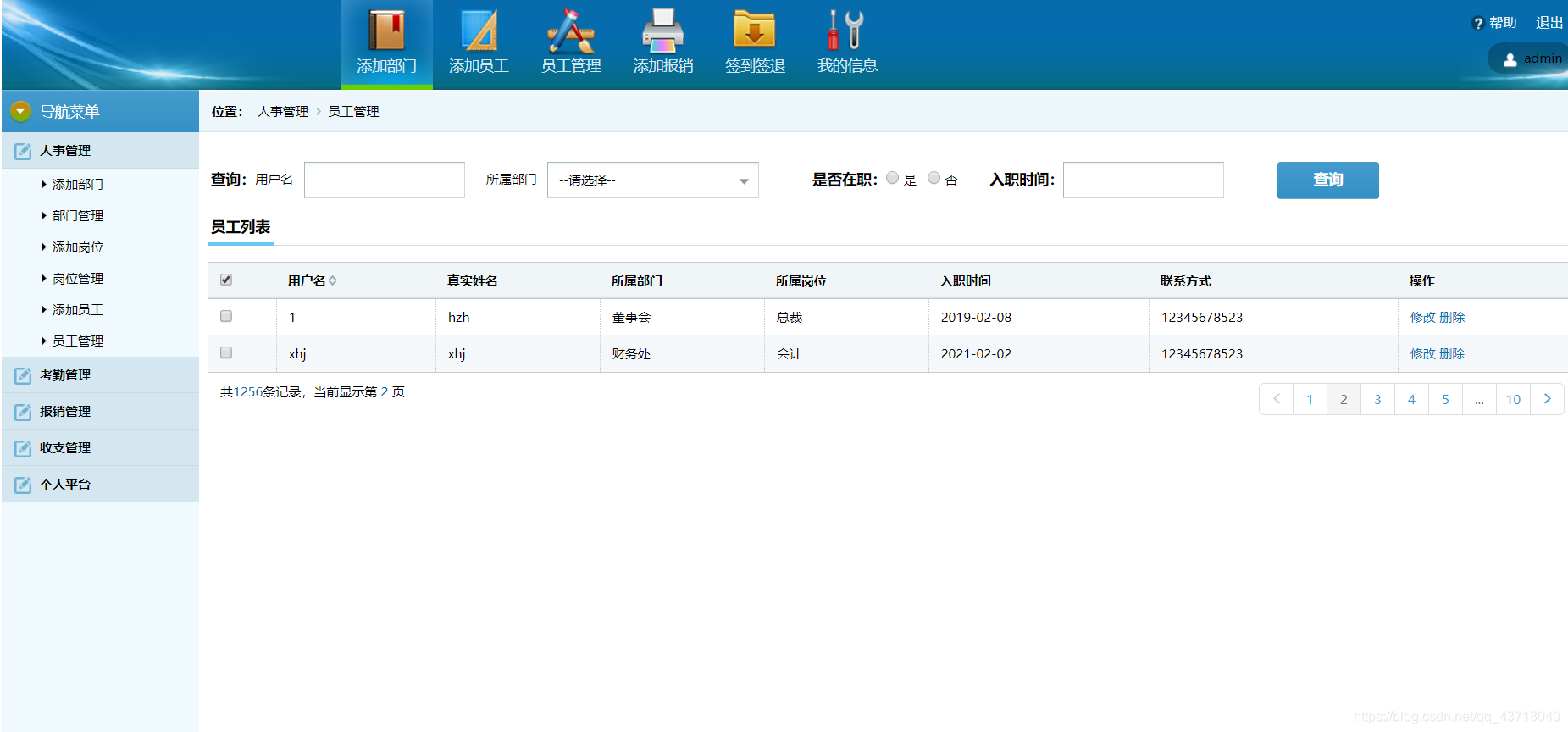Image resolution: width=1568 pixels, height=732 pixels.
Task: Toggle the select-all header checkbox
Action: [x=226, y=280]
